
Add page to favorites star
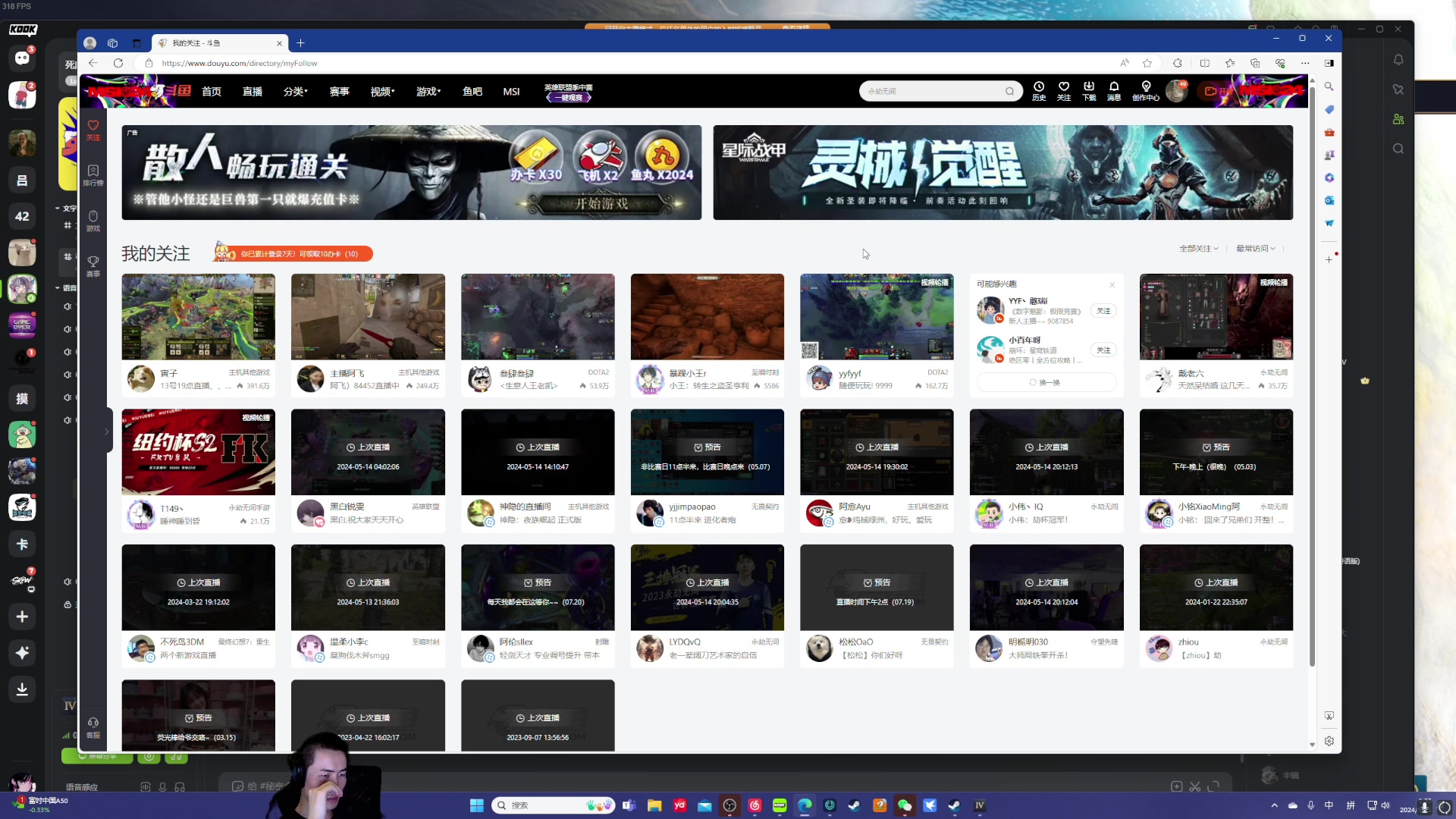(1147, 63)
